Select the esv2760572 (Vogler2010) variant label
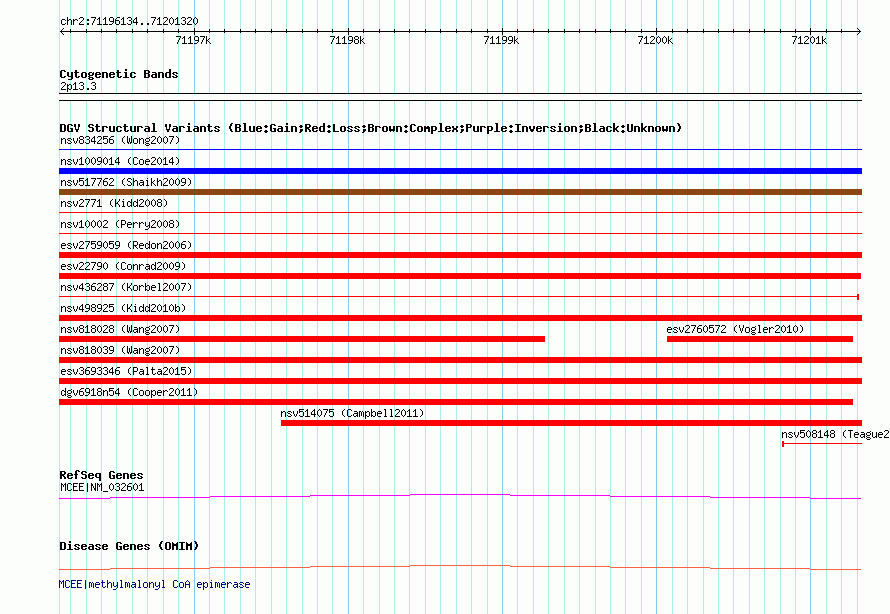The width and height of the screenshot is (890, 614). [734, 330]
